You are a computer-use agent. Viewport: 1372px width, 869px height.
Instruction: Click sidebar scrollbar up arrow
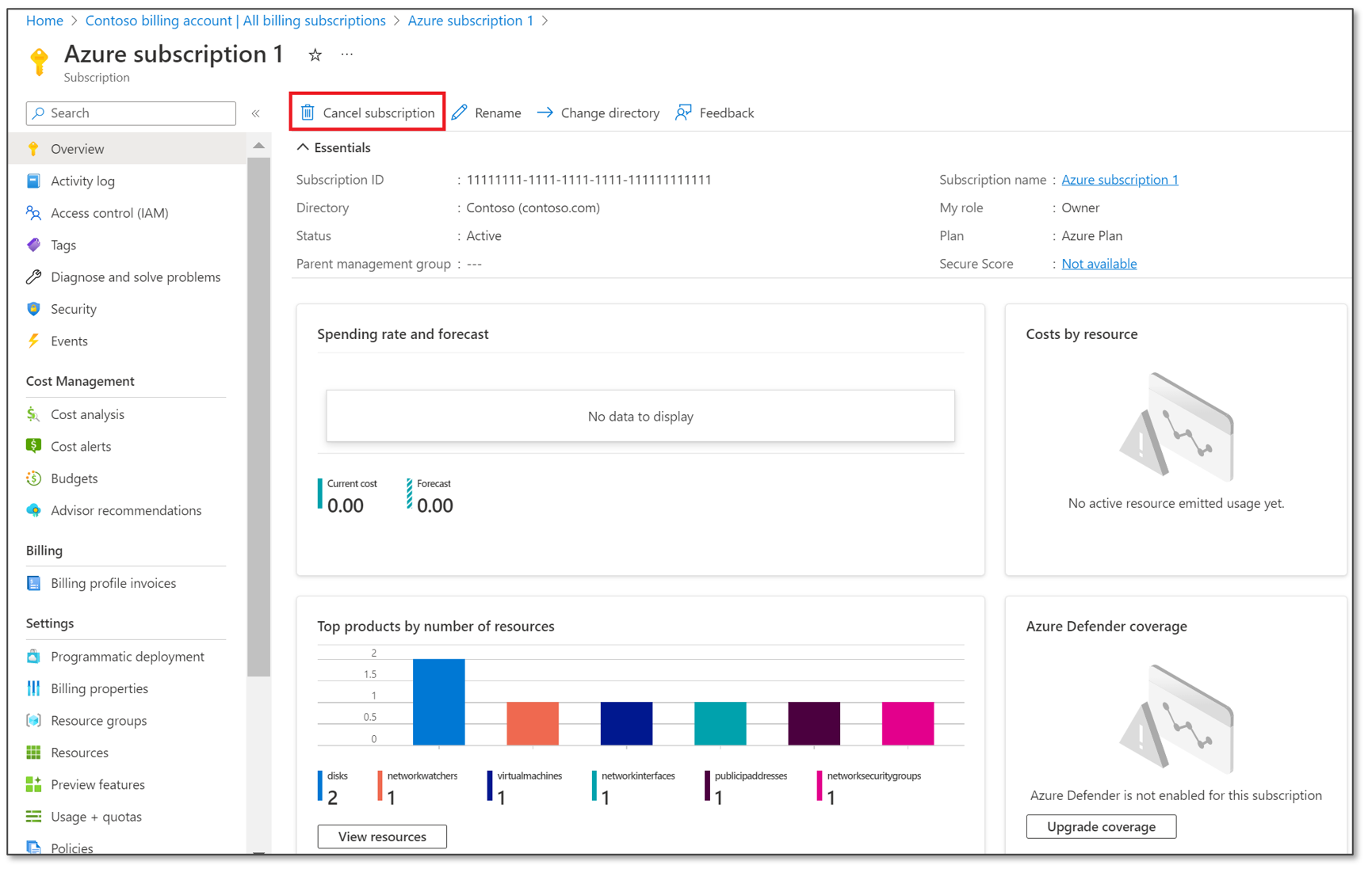258,146
